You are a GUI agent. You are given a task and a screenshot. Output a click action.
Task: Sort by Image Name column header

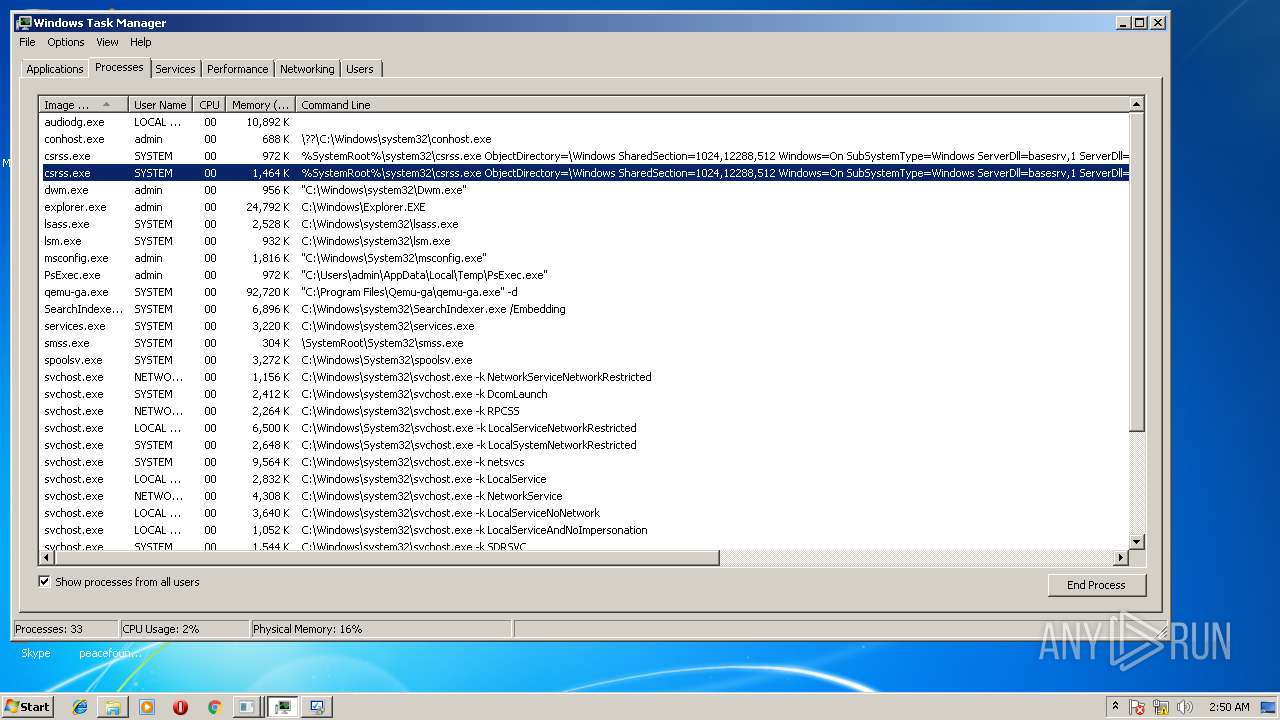tap(84, 105)
